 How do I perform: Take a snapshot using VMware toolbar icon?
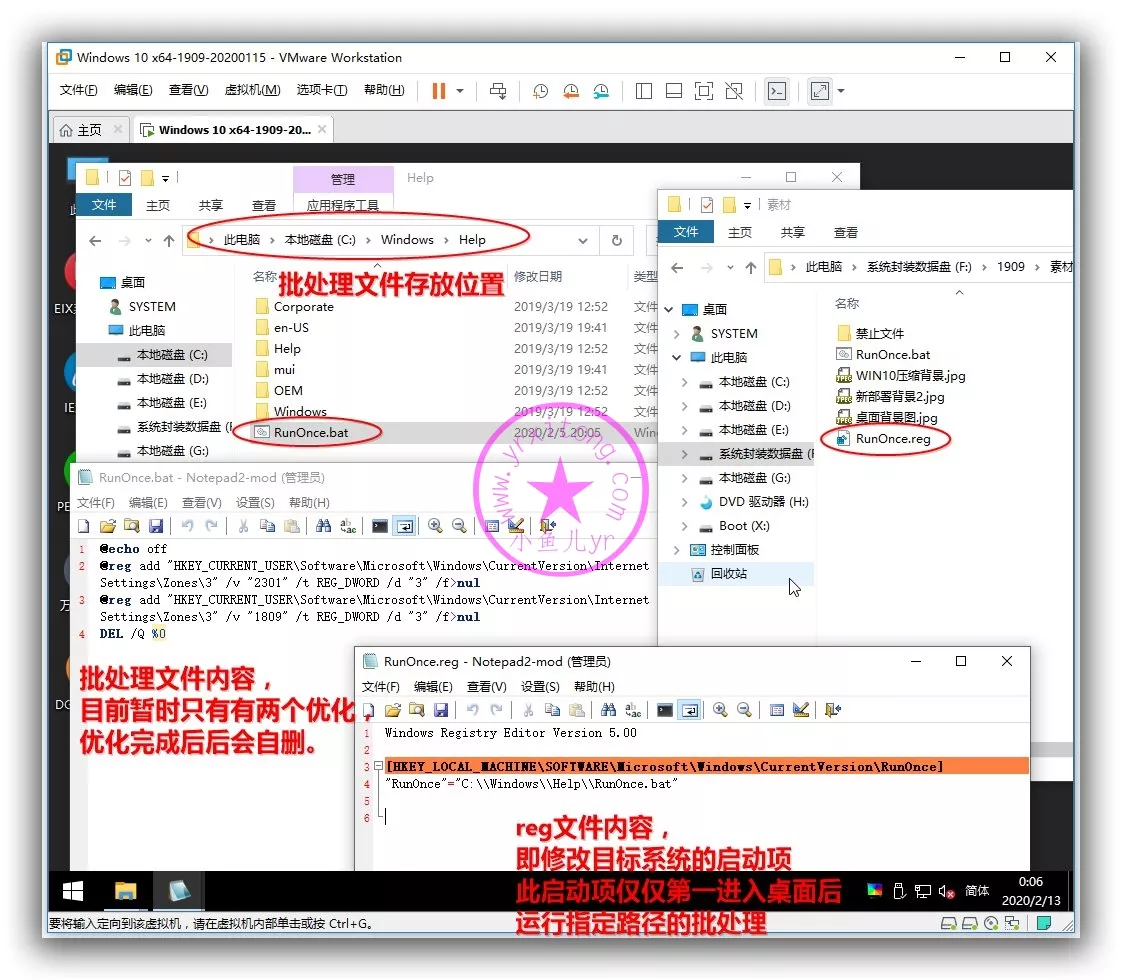540,91
